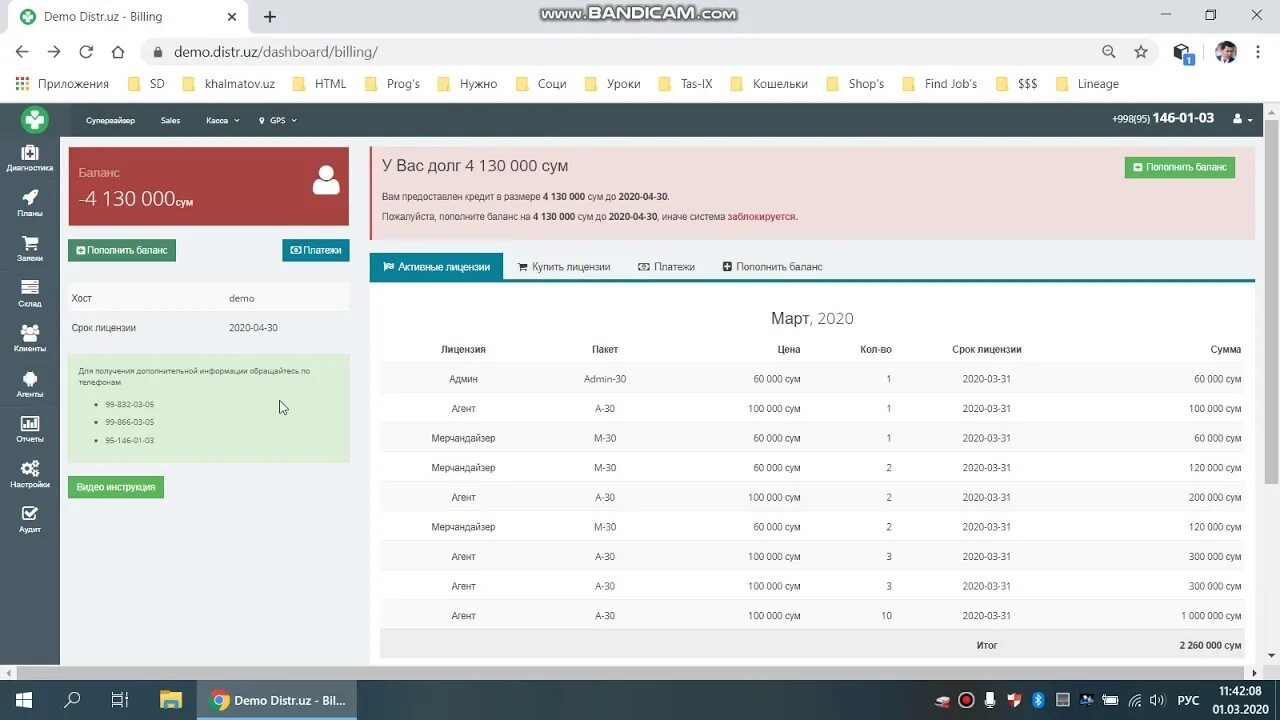Open the Планы rocket icon

pos(30,203)
